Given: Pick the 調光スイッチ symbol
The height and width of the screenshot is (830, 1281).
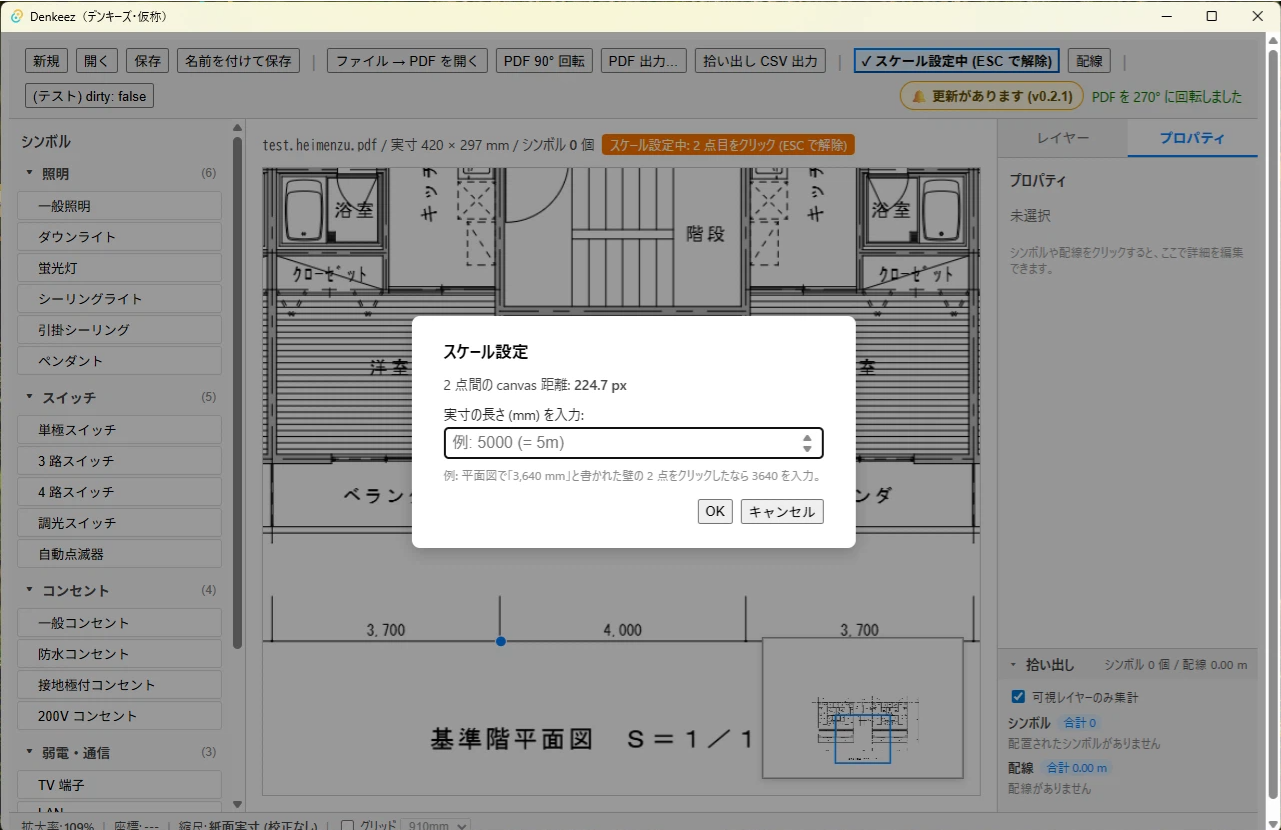Looking at the screenshot, I should (119, 523).
